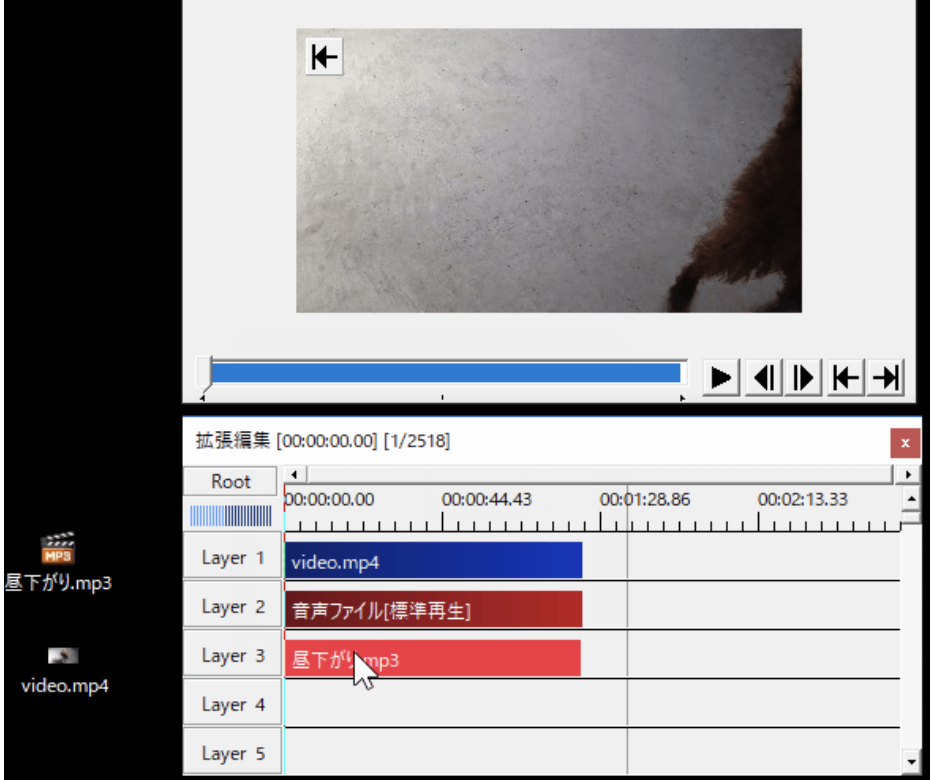
Task: Open the video.mp4 file on the desktop
Action: pyautogui.click(x=63, y=656)
